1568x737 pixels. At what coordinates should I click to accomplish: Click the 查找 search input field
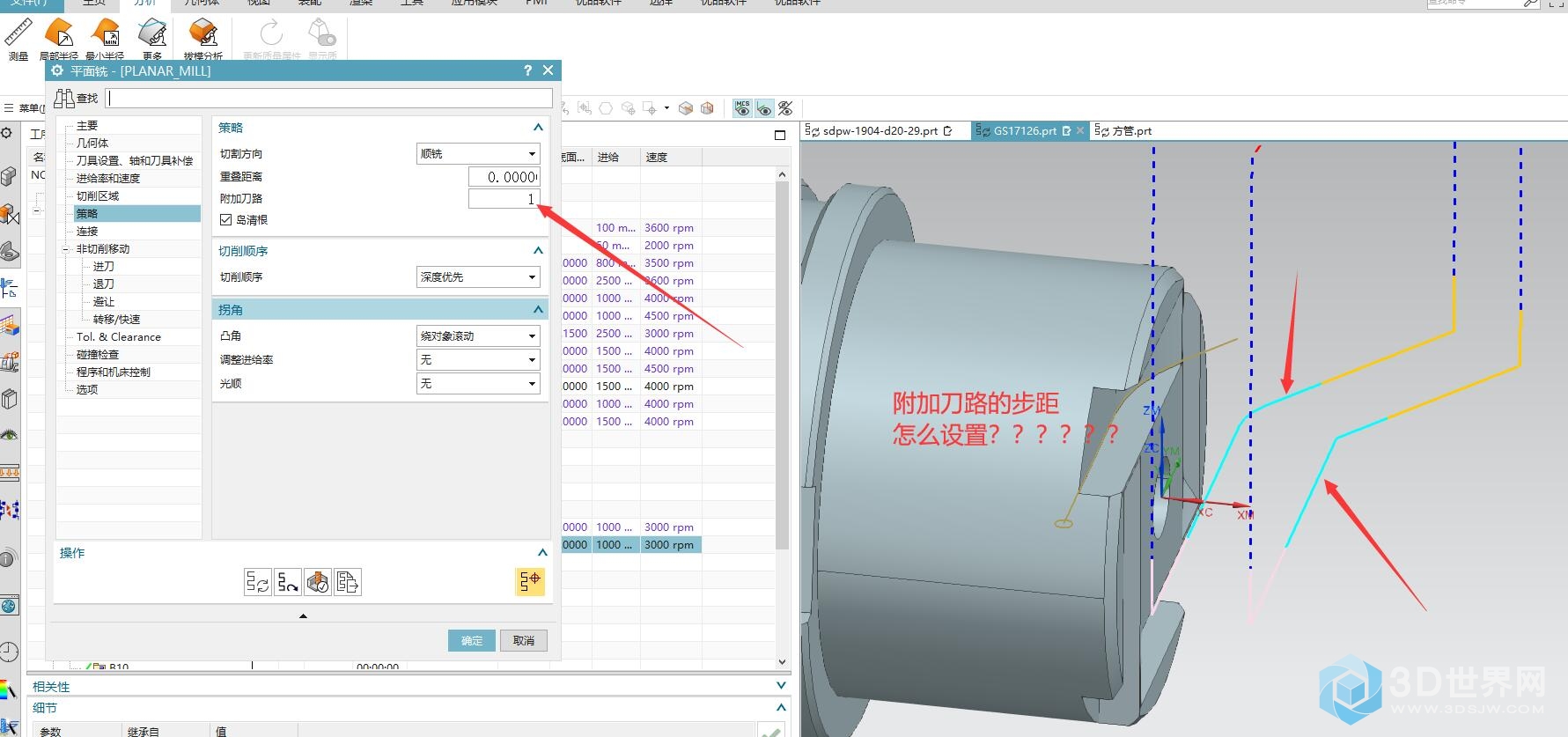click(329, 98)
